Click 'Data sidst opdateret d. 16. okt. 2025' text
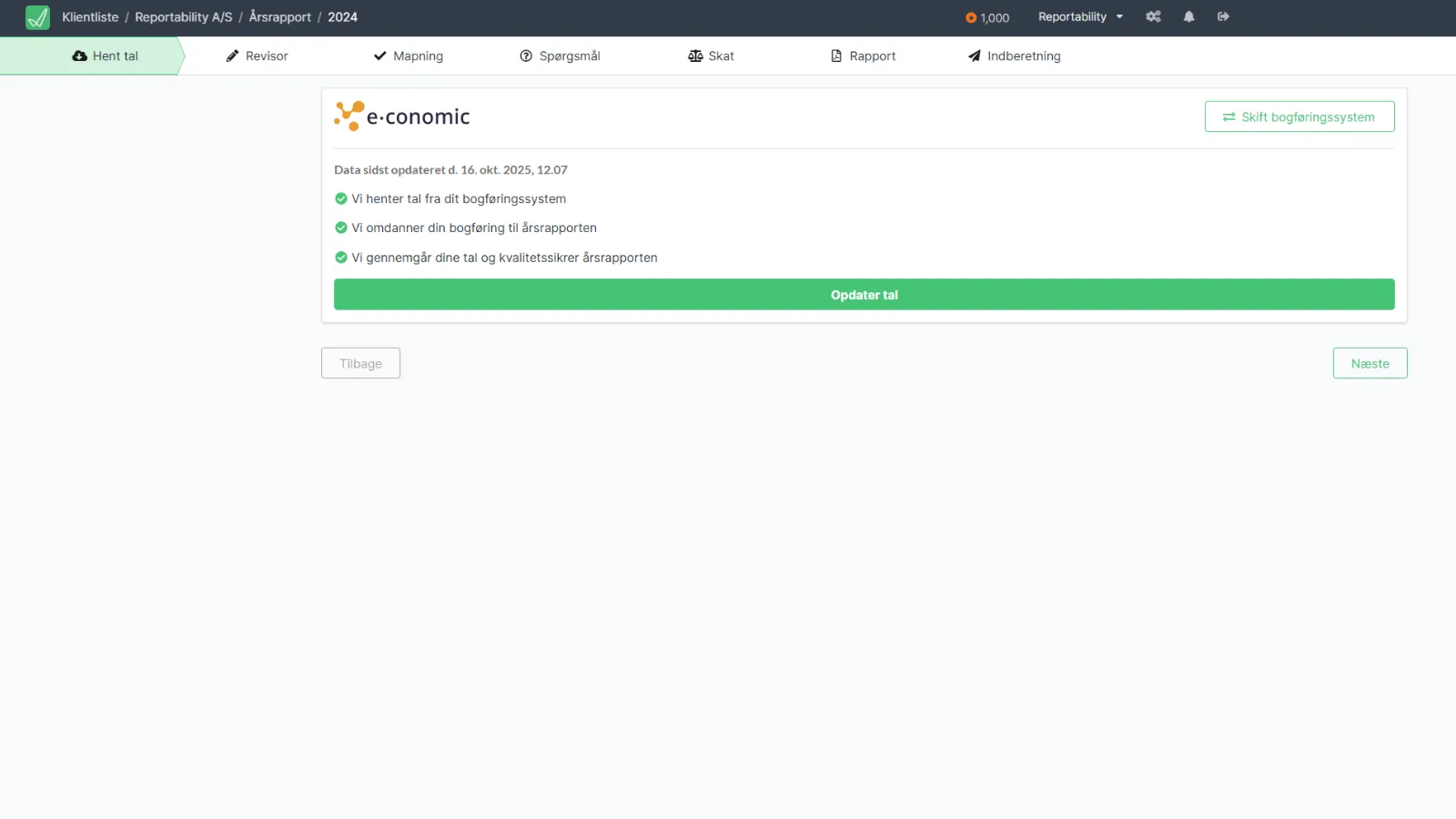 coord(450,170)
